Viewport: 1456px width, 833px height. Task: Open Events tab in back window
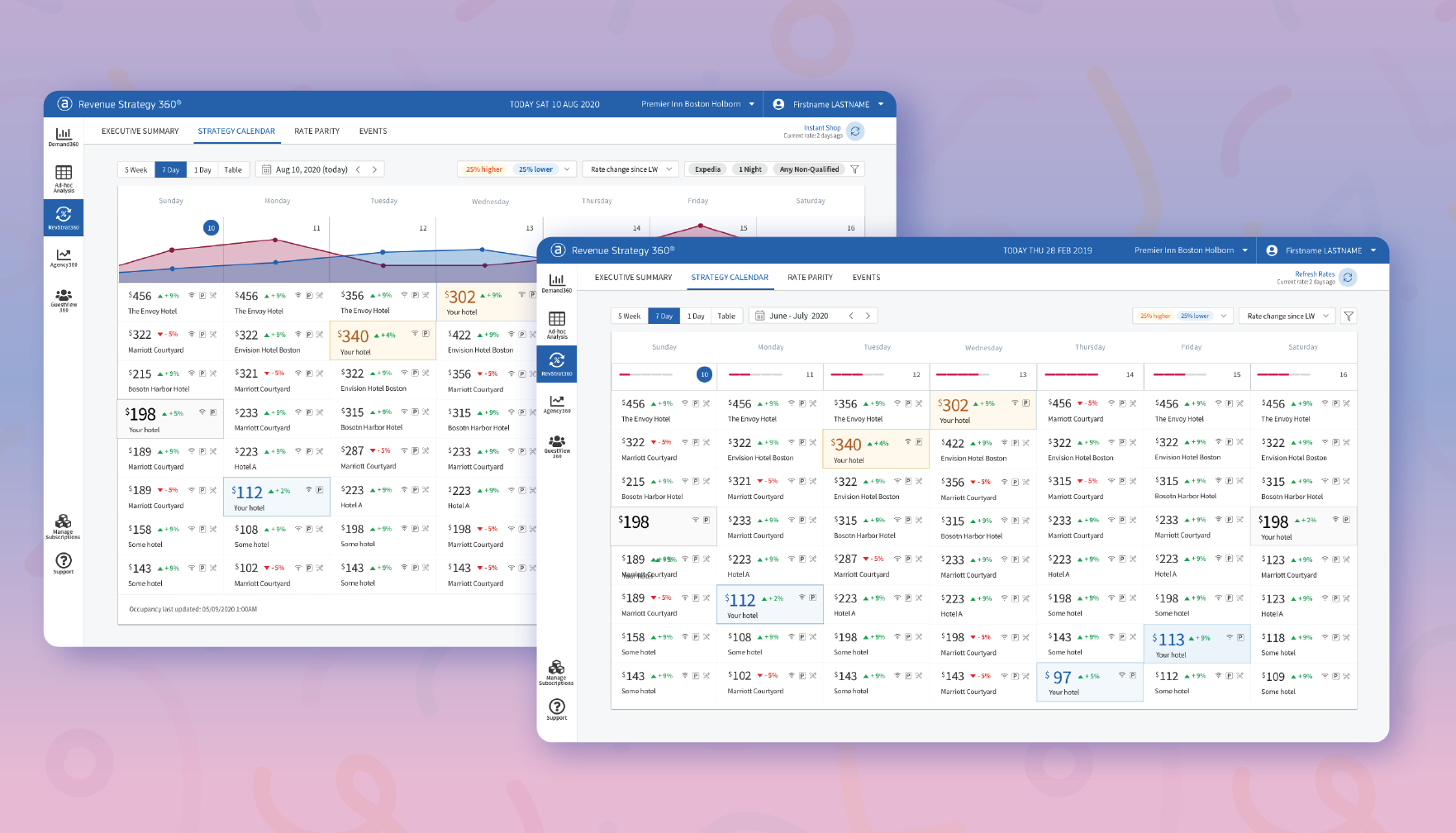tap(373, 131)
